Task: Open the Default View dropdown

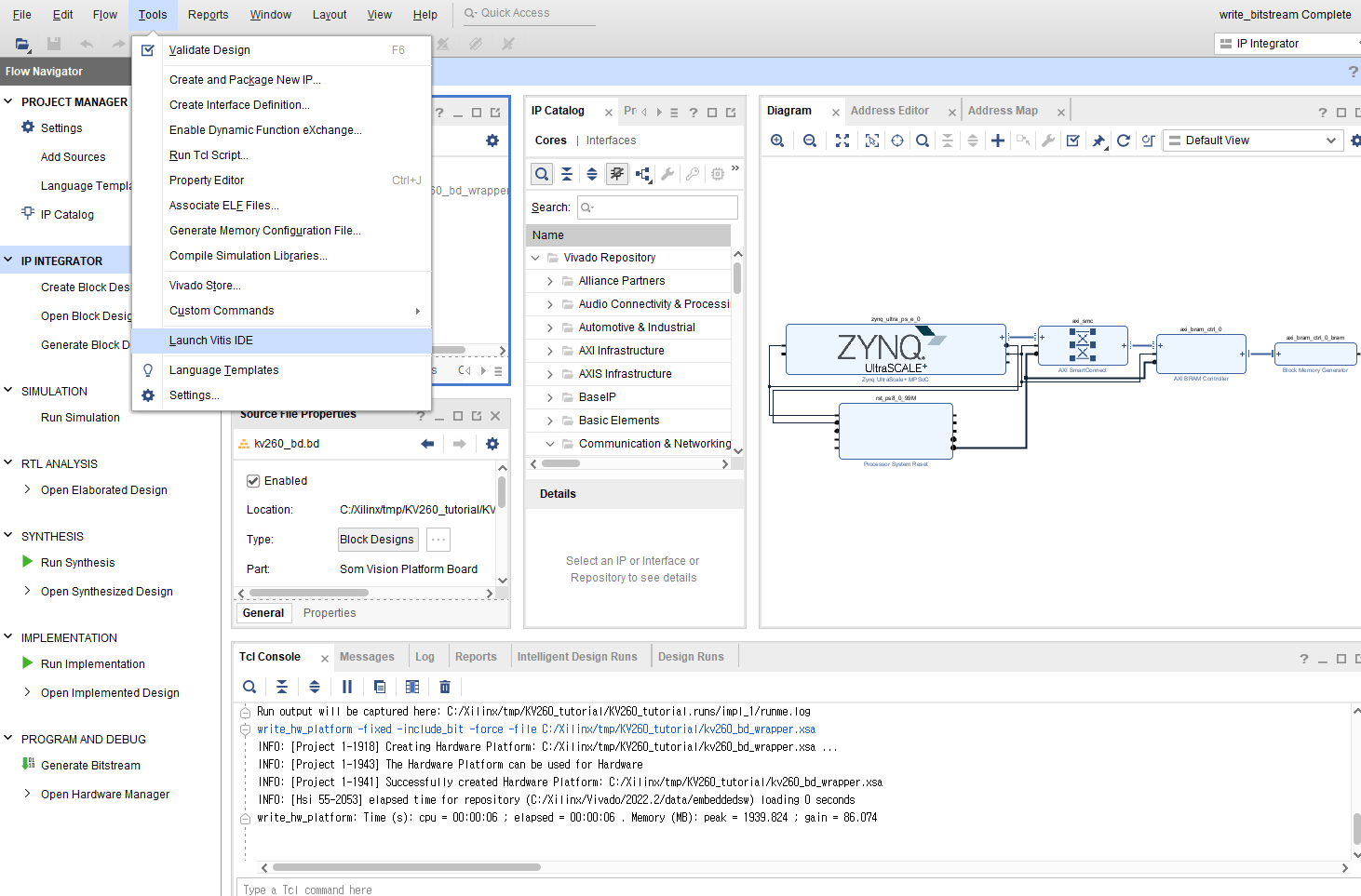Action: (x=1252, y=140)
